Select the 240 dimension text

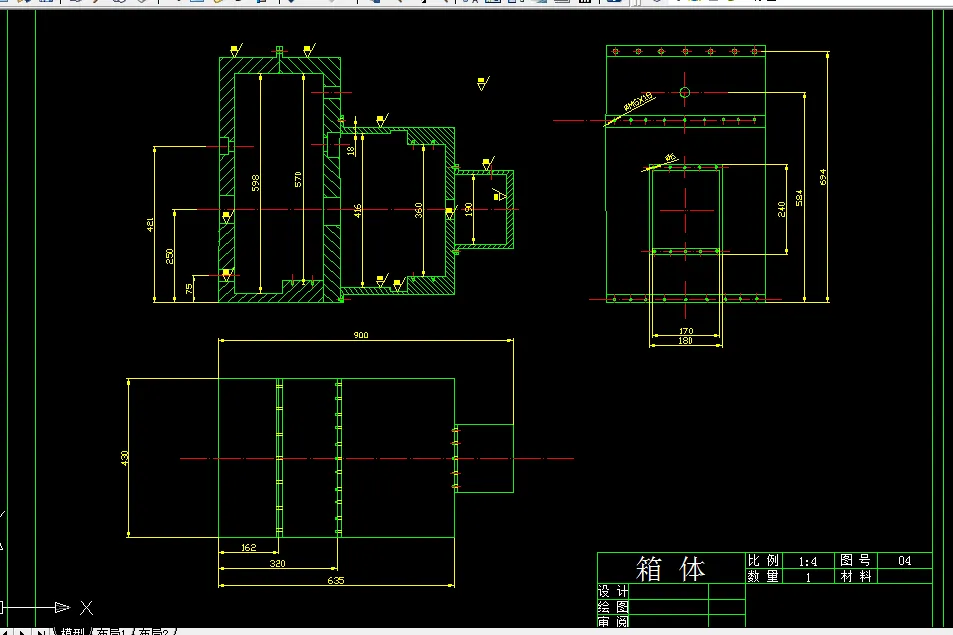tap(781, 210)
